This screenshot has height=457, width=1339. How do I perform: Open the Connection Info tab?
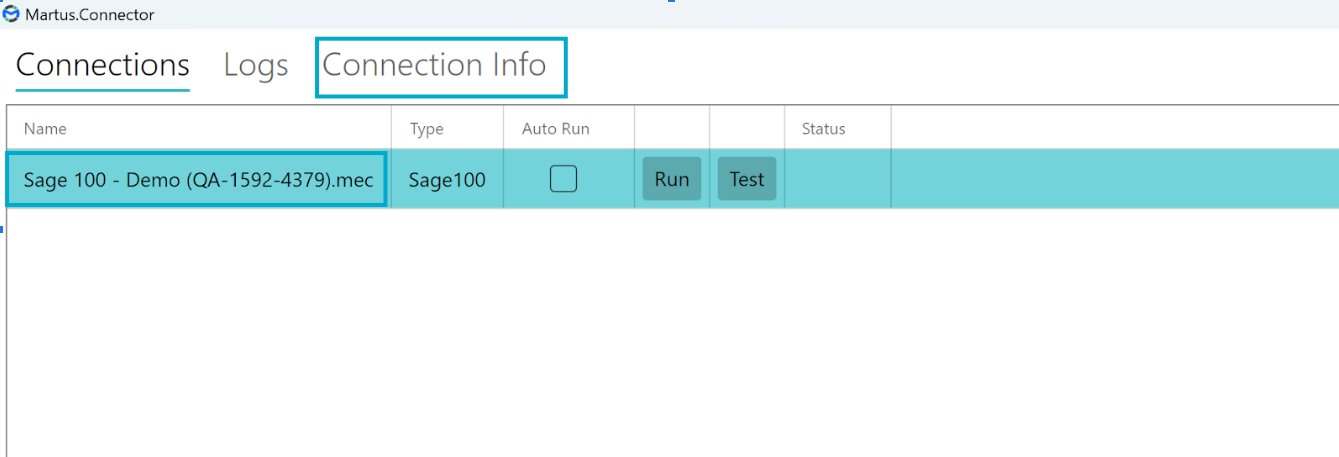point(434,66)
